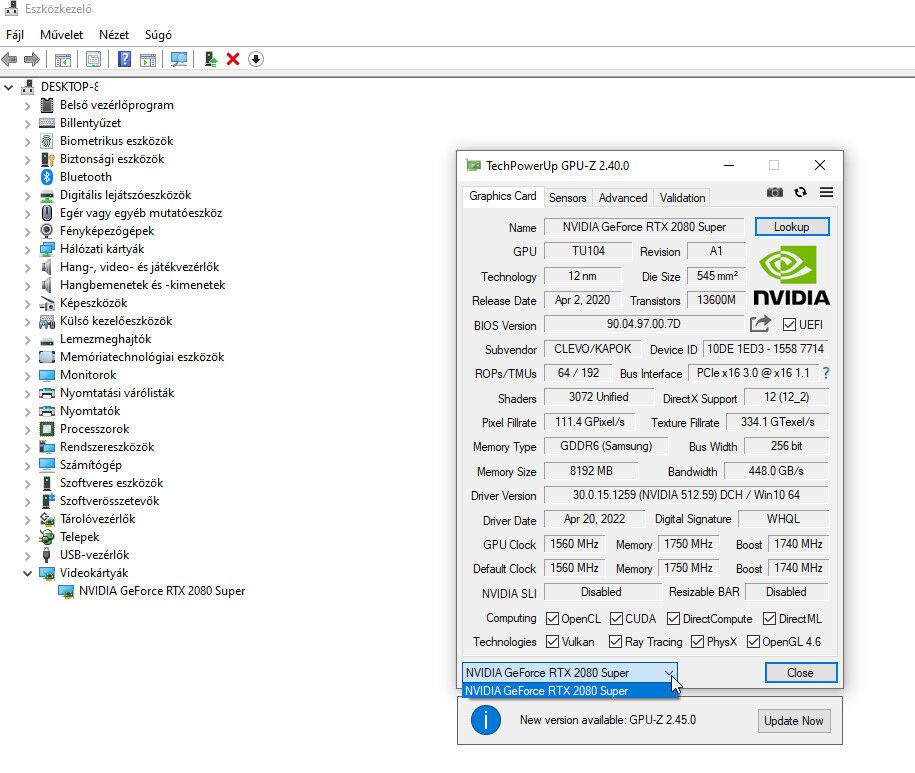Expand the Rendszereszközök category
Image resolution: width=915 pixels, height=773 pixels.
coord(27,447)
